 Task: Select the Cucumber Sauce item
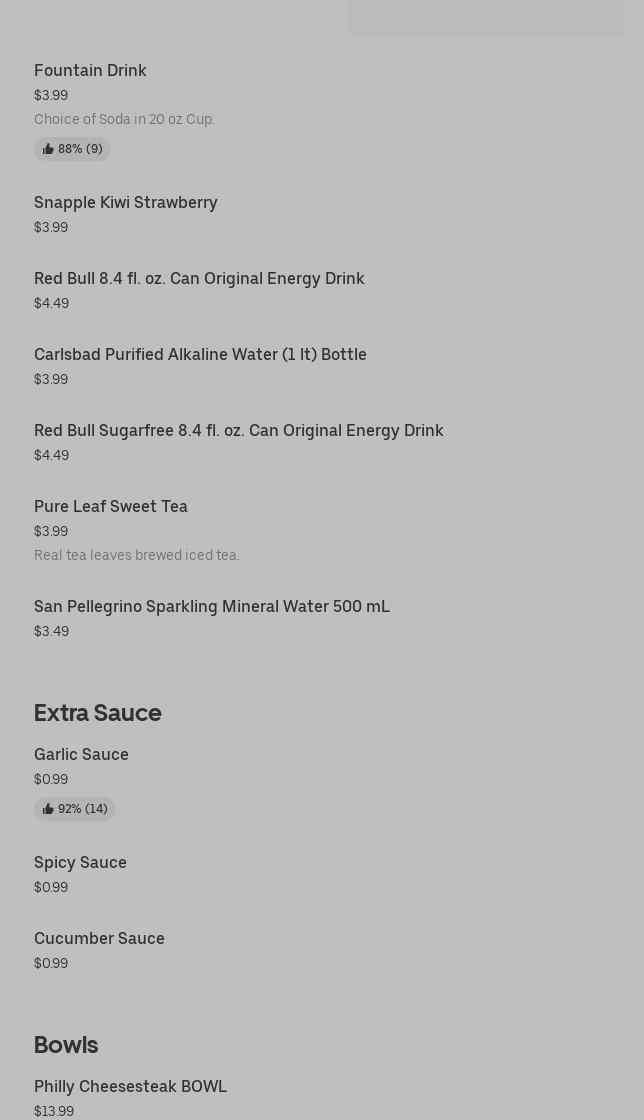(99, 938)
